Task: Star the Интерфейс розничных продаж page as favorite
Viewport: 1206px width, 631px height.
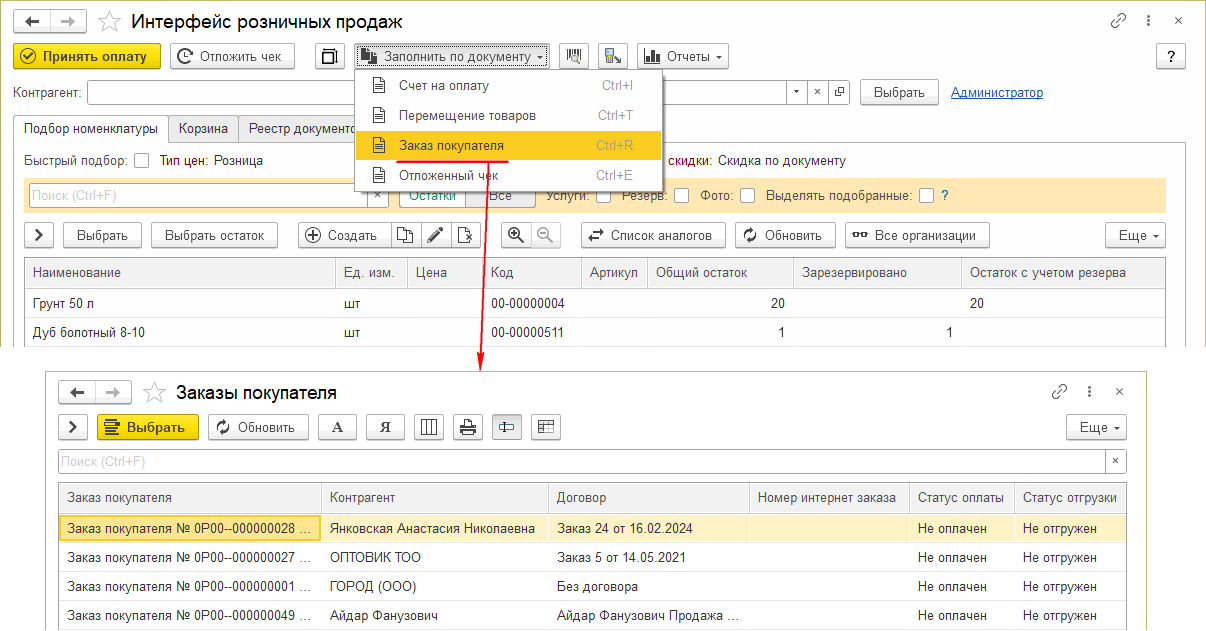Action: click(112, 22)
